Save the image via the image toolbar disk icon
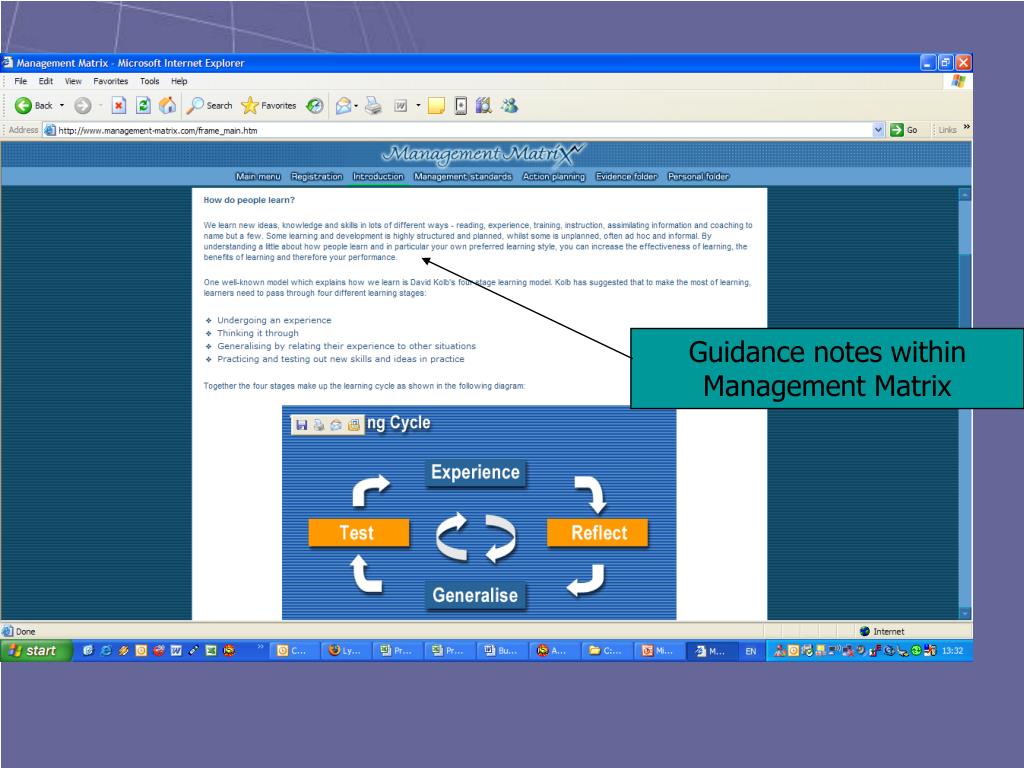This screenshot has height=768, width=1024. (302, 425)
